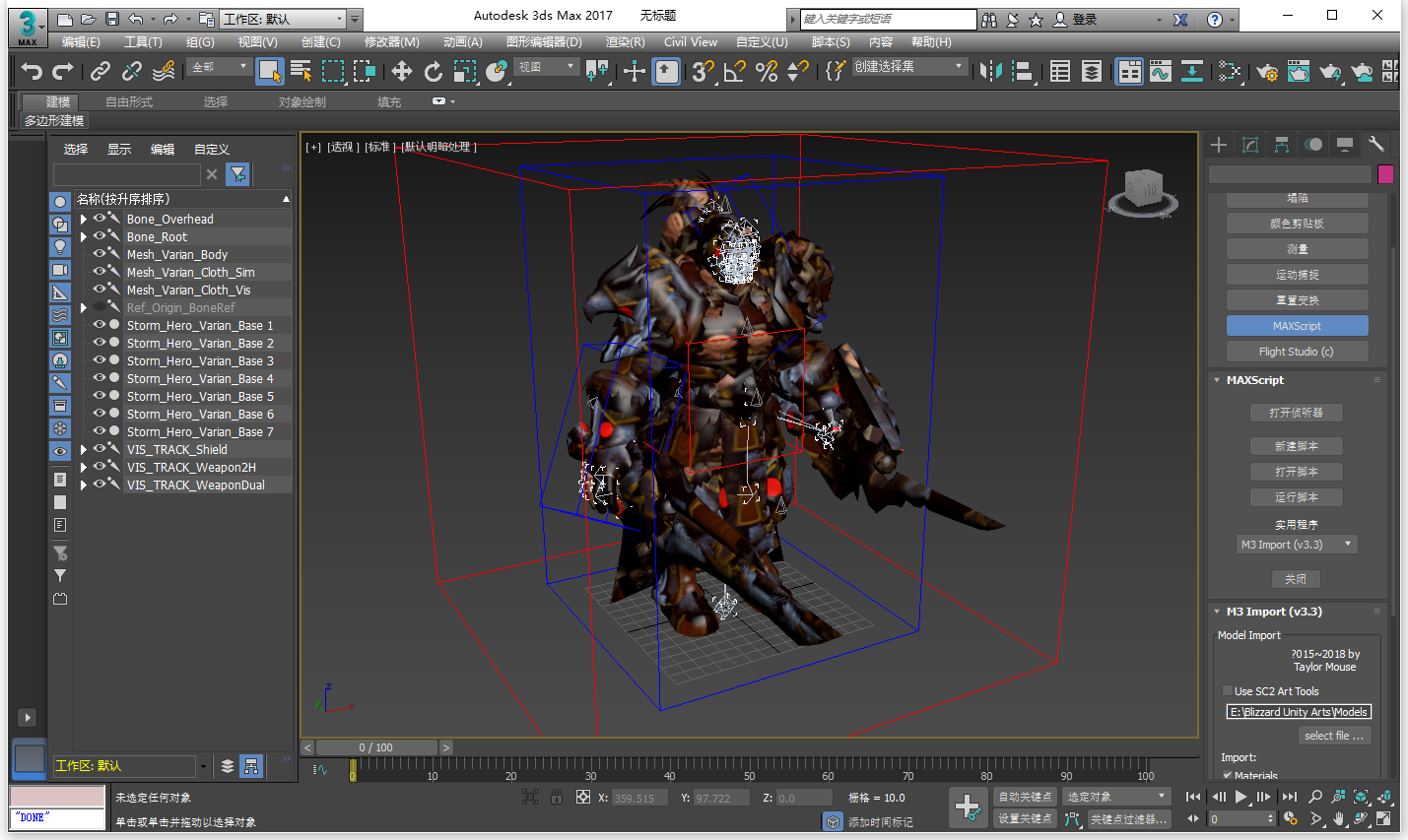
Task: Click the Align tool icon
Action: point(1023,71)
